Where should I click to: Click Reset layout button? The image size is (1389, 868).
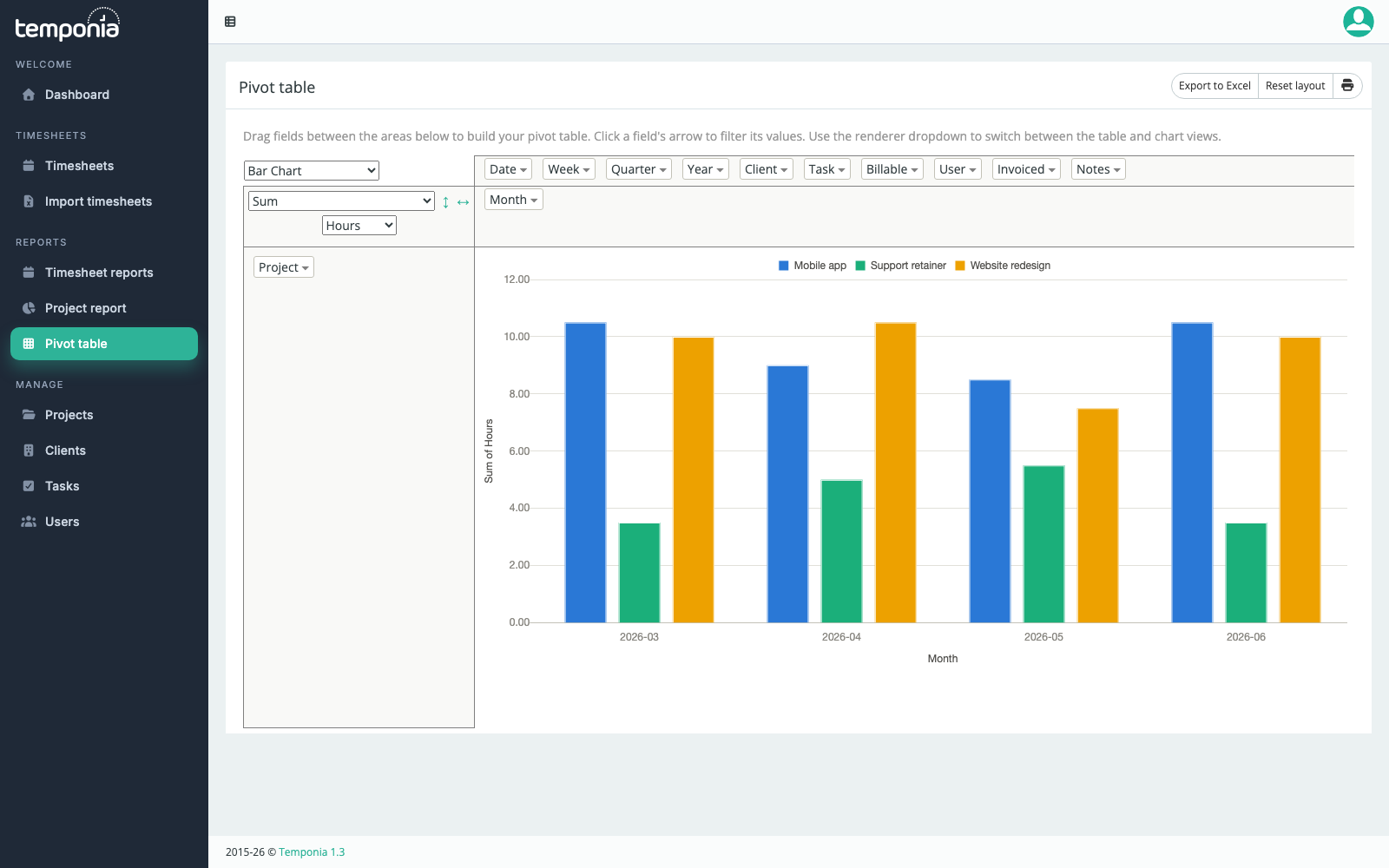[x=1295, y=86]
